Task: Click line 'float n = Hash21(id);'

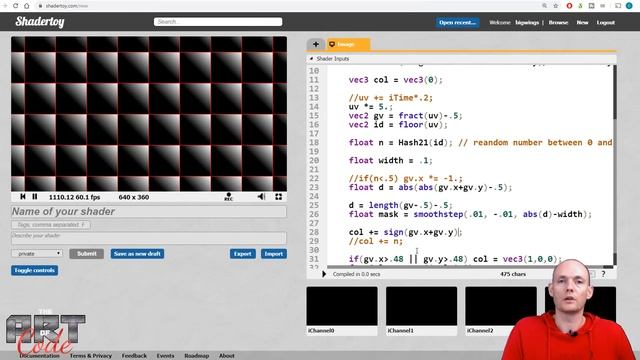Action: click(401, 142)
